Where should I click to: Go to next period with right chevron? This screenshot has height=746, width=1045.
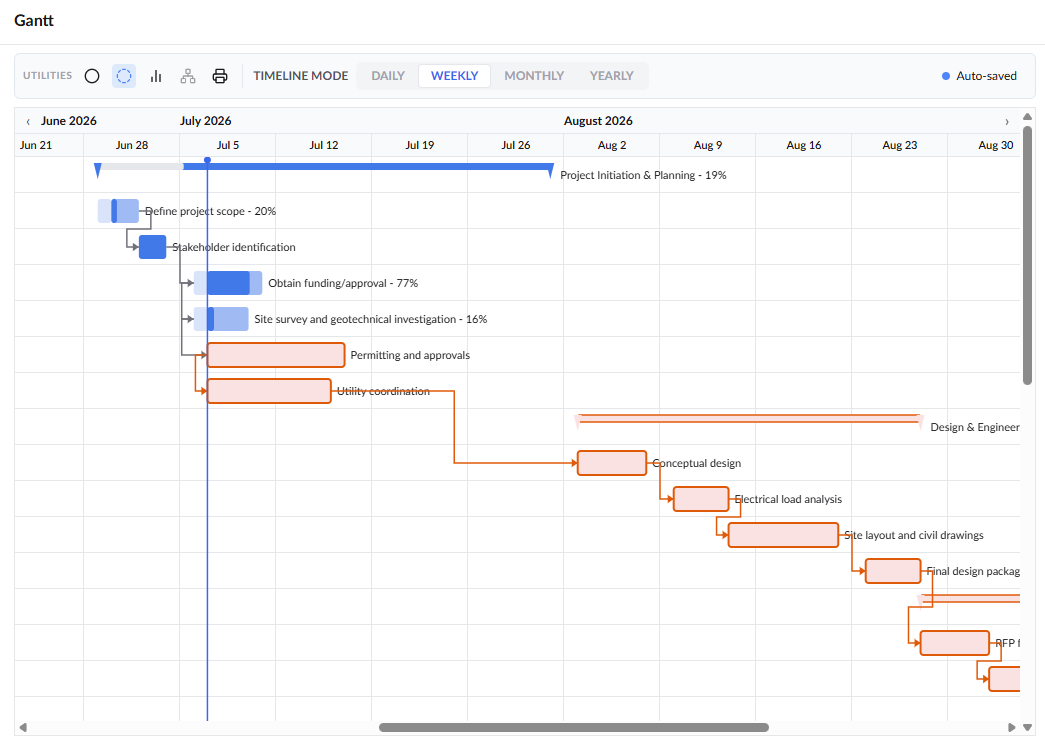click(x=1007, y=121)
